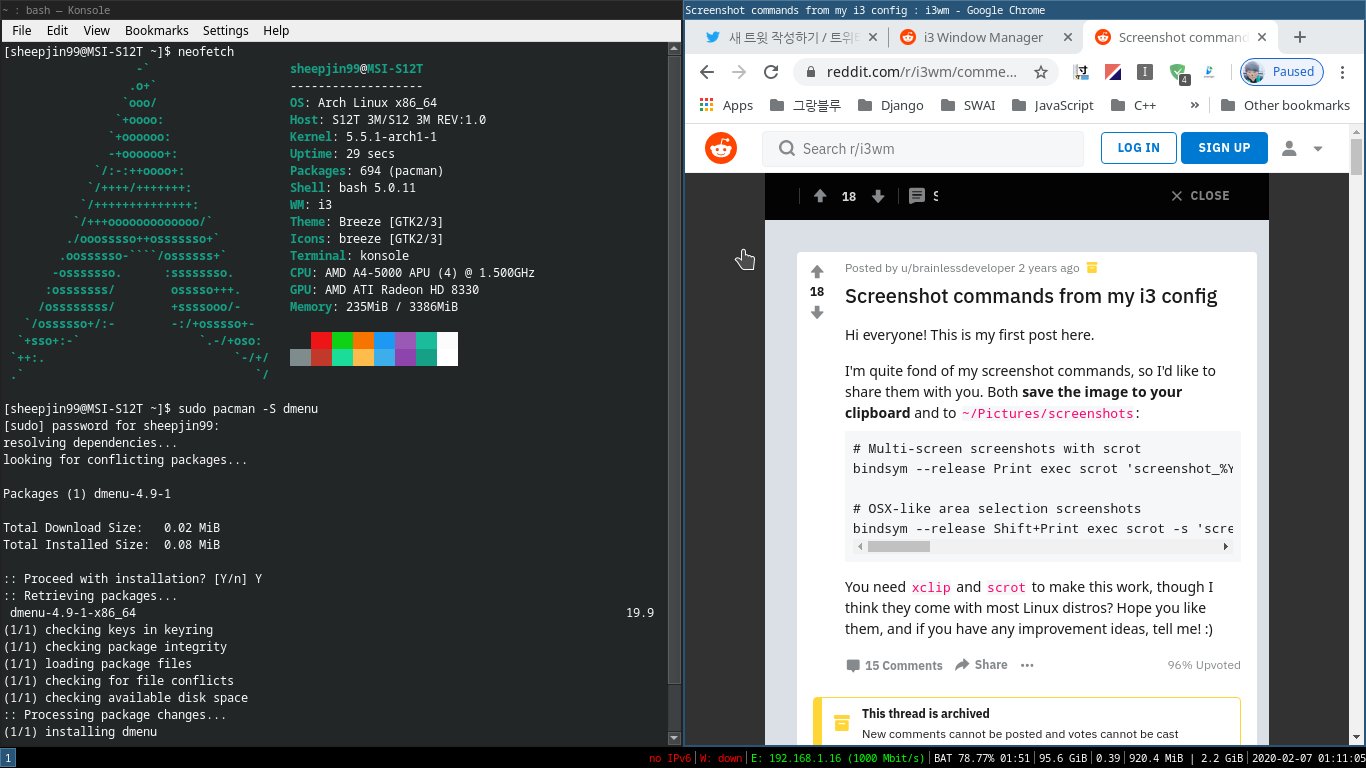Close the Twitter tab

[872, 38]
